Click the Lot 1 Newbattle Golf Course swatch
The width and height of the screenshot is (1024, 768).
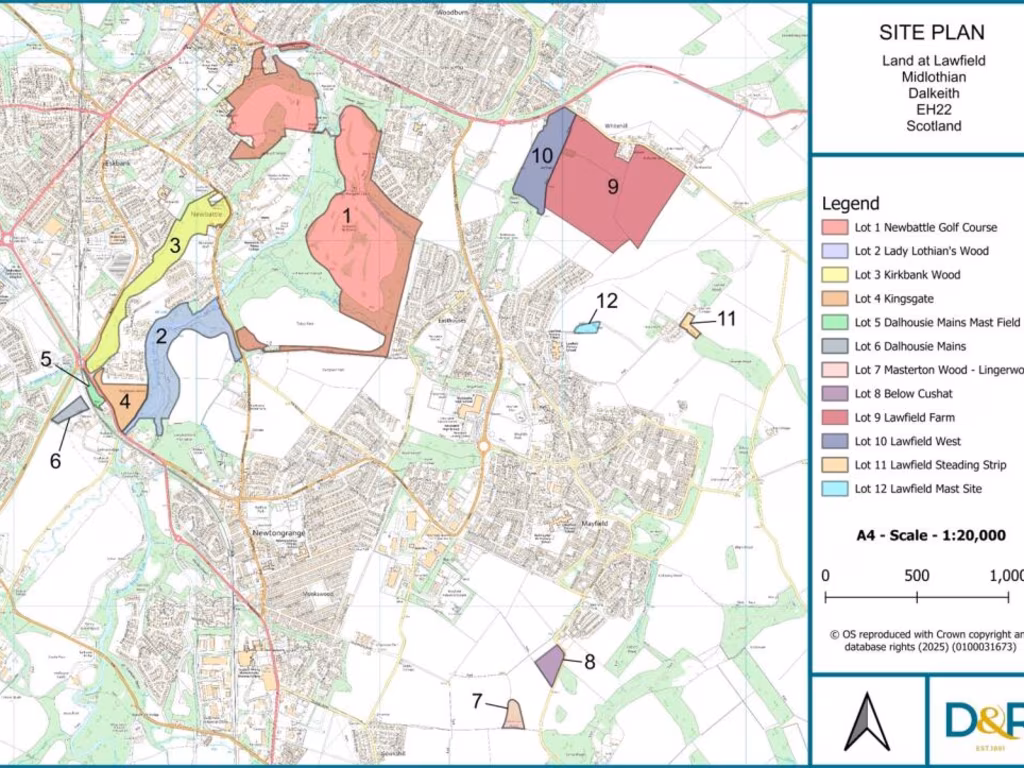(834, 227)
